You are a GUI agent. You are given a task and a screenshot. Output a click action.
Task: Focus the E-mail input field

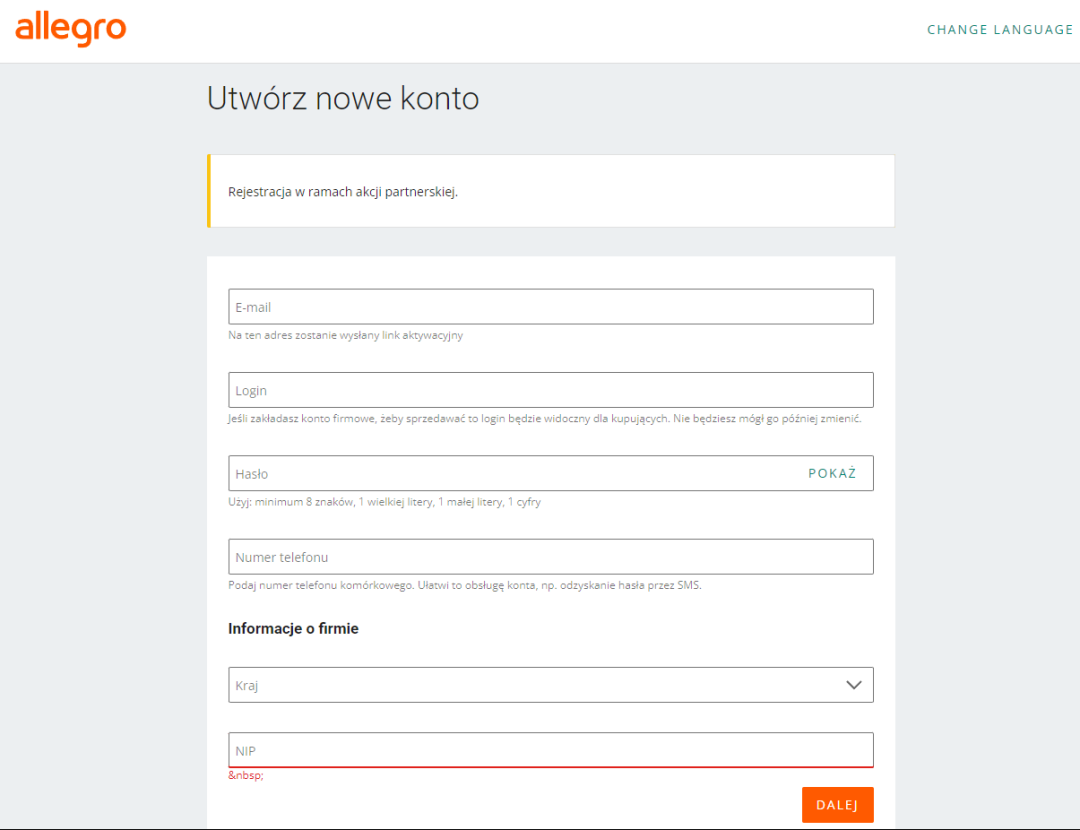(550, 307)
